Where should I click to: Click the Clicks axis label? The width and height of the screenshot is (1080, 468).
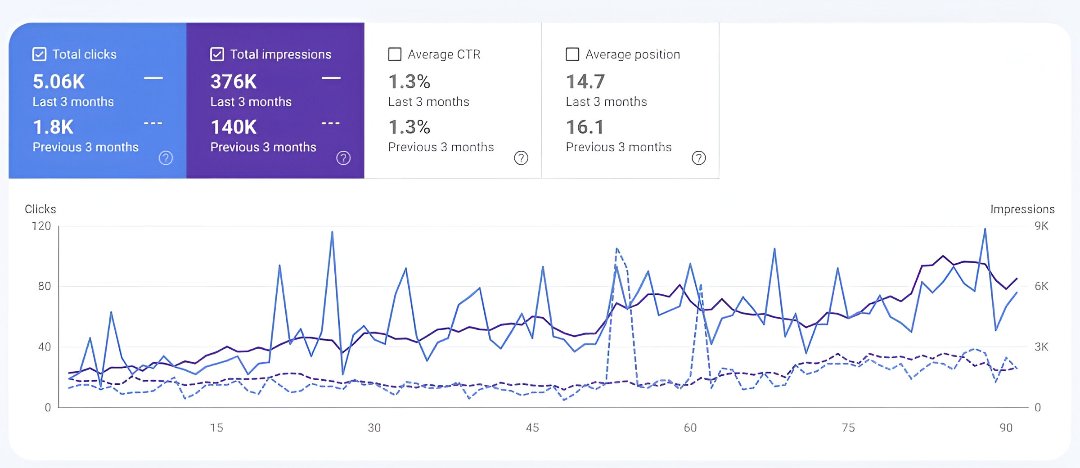40,209
